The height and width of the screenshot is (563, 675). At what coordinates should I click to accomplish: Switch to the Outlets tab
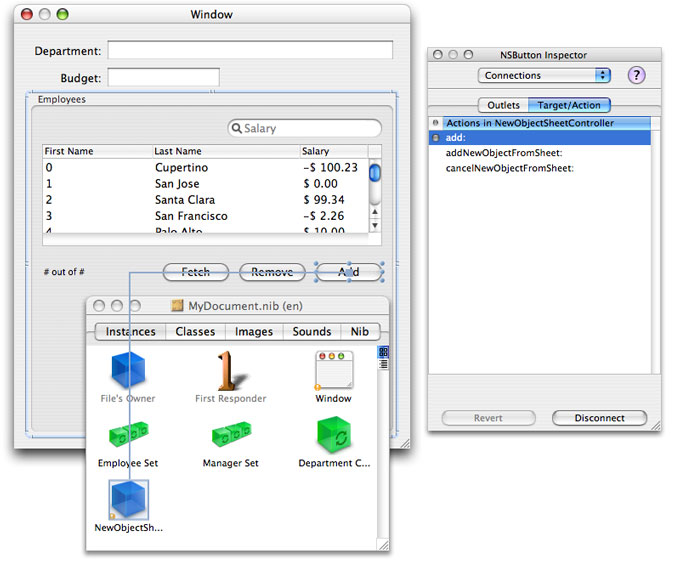pyautogui.click(x=503, y=105)
